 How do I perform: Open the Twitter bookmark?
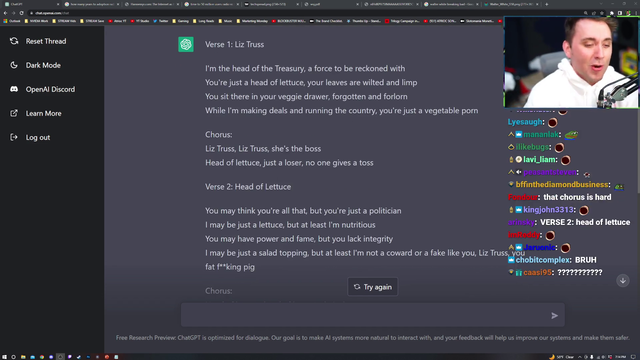[x=161, y=21]
